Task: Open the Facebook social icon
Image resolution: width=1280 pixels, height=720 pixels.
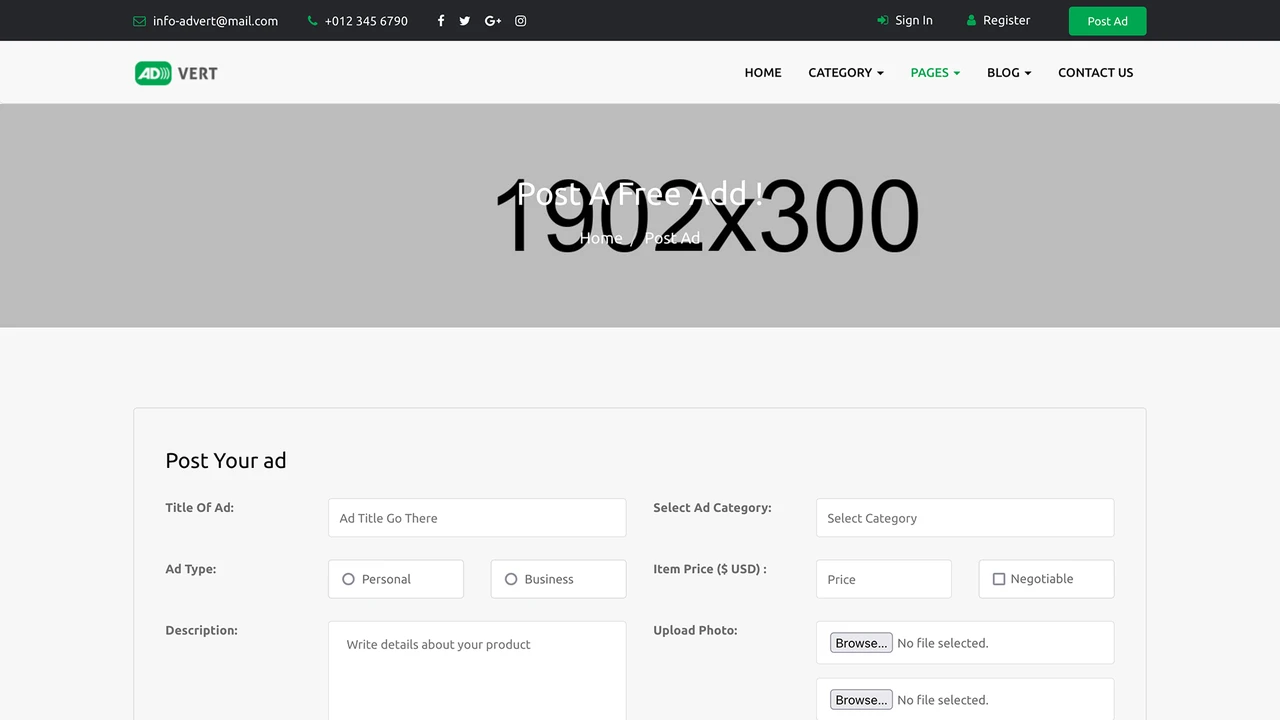Action: 441,21
